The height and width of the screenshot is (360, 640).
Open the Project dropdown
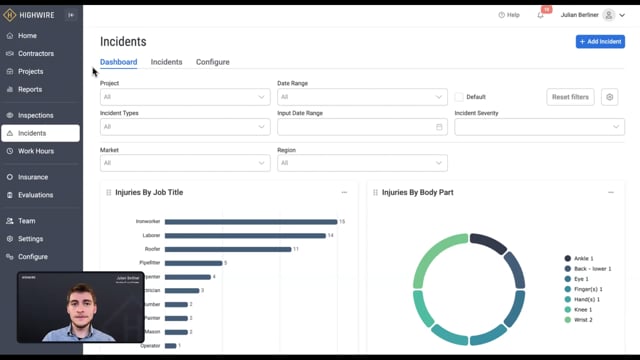click(185, 97)
